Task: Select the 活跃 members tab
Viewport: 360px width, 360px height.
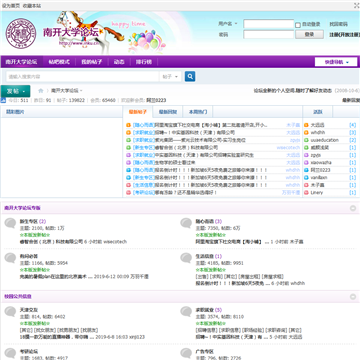Action: (x=318, y=112)
